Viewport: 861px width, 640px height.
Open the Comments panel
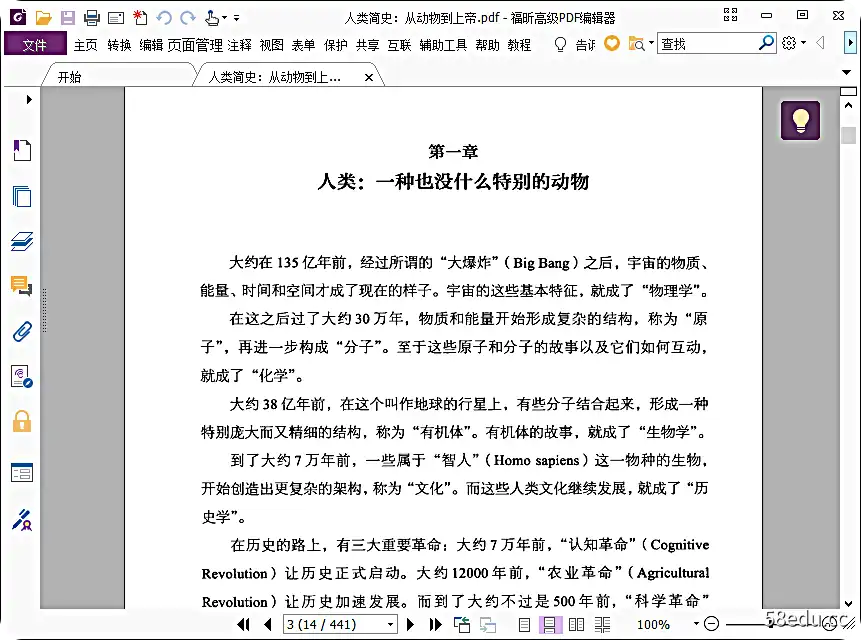pyautogui.click(x=22, y=285)
